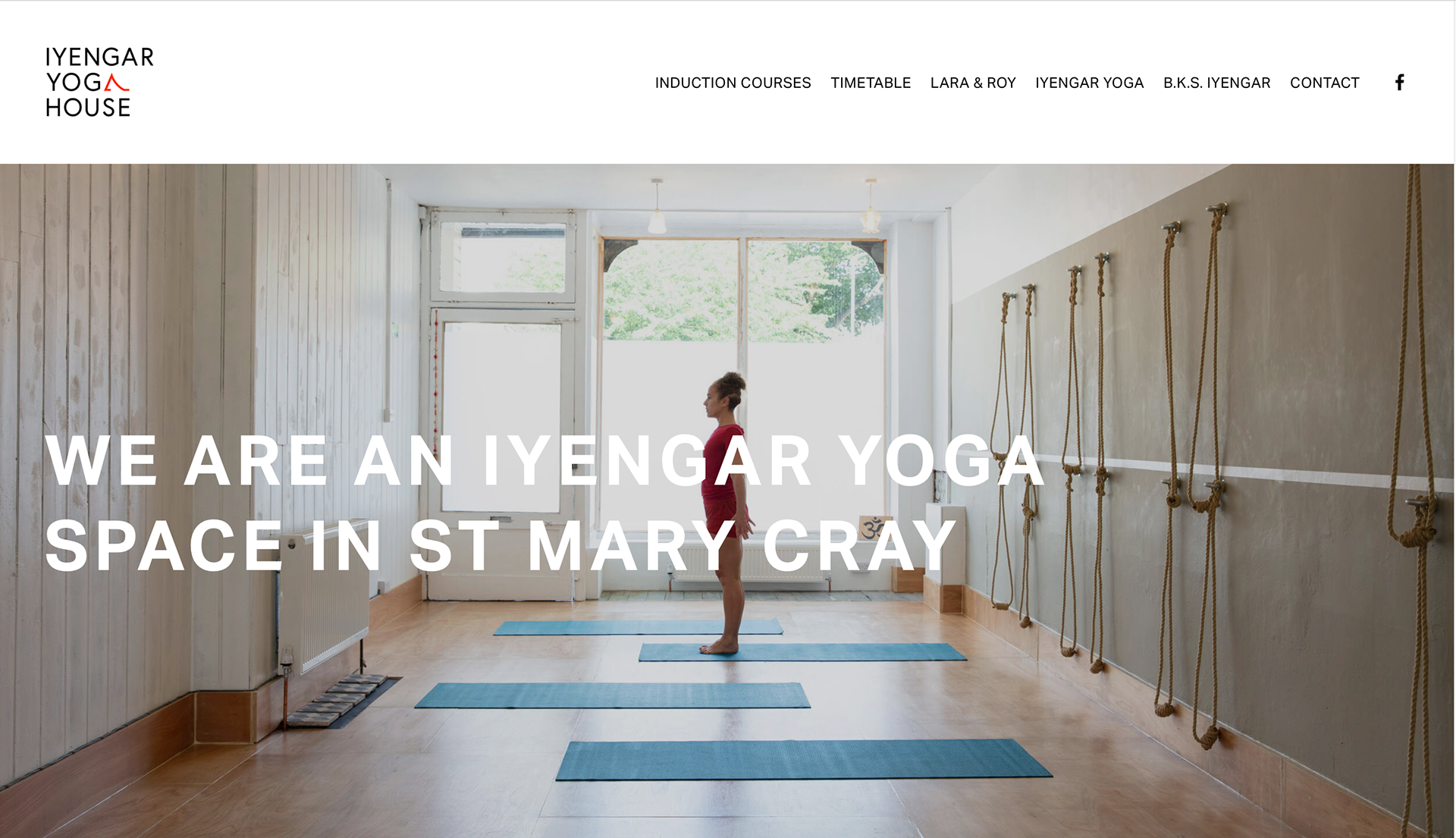This screenshot has width=1456, height=838.
Task: Click the "We are an Iyengar Yoga" headline
Action: [544, 460]
